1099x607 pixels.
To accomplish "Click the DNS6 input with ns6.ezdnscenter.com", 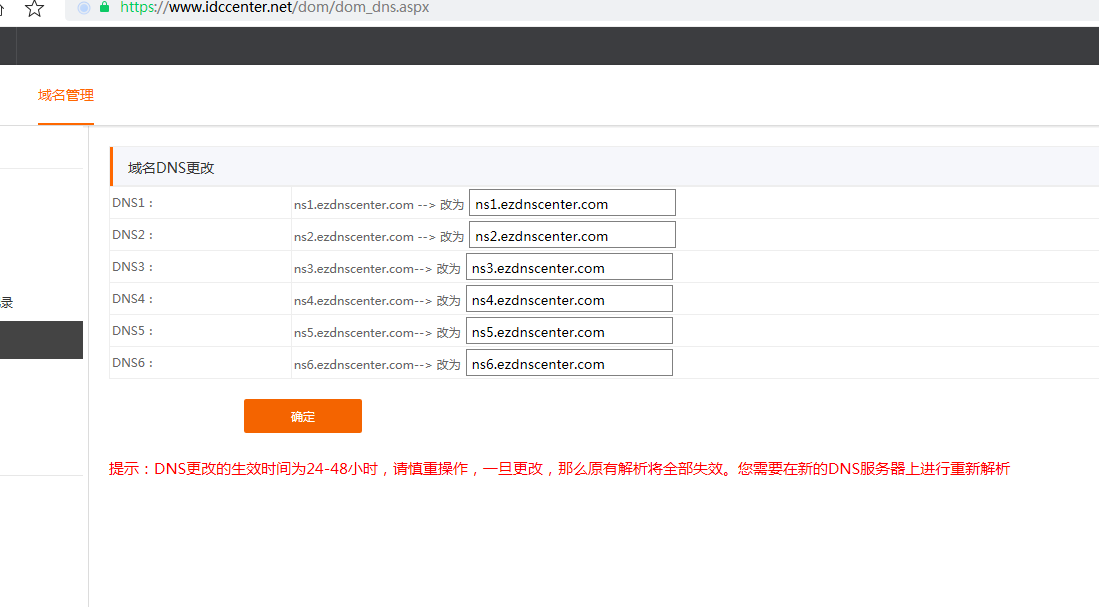I will (x=569, y=363).
